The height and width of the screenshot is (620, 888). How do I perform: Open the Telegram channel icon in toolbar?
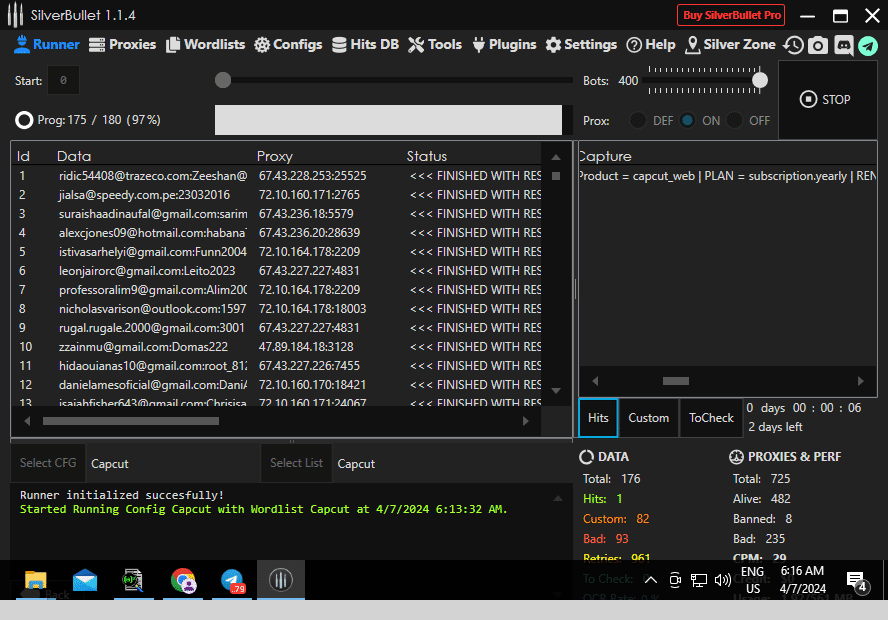pyautogui.click(x=867, y=45)
